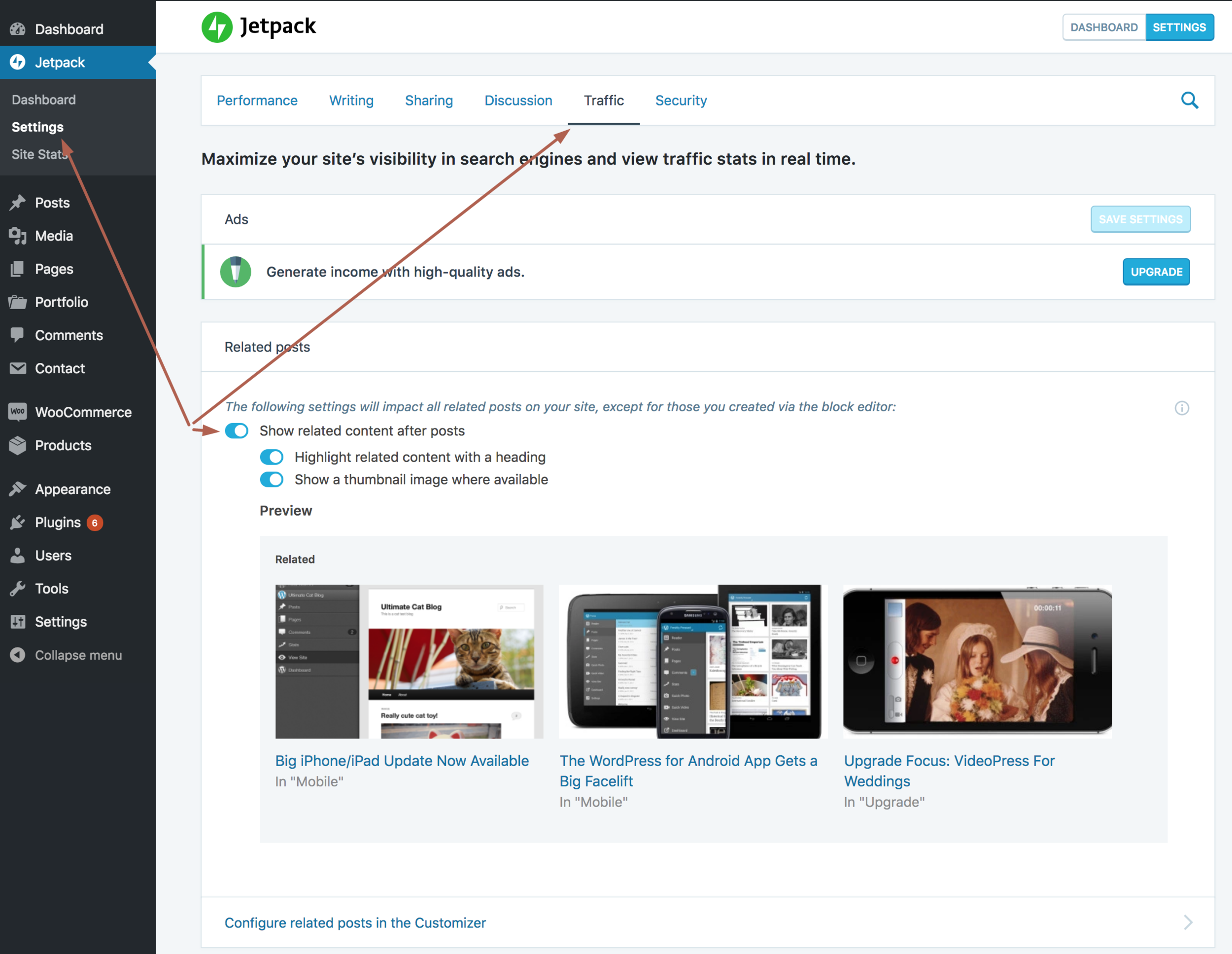Switch to the Writing tab
Screen dimensions: 1232x954
[x=351, y=101]
